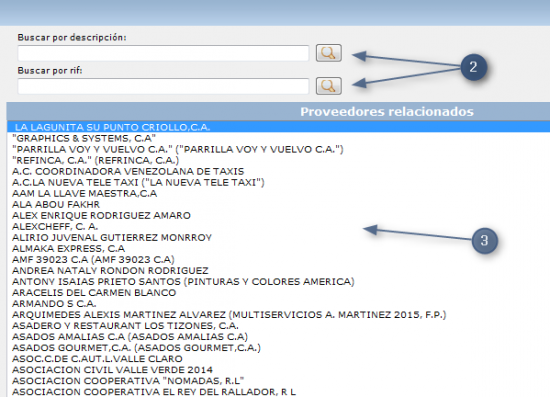Viewport: 550px width, 397px height.
Task: Choose AAM LA LLAVE MAESTRA,C.A
Action: click(x=279, y=194)
